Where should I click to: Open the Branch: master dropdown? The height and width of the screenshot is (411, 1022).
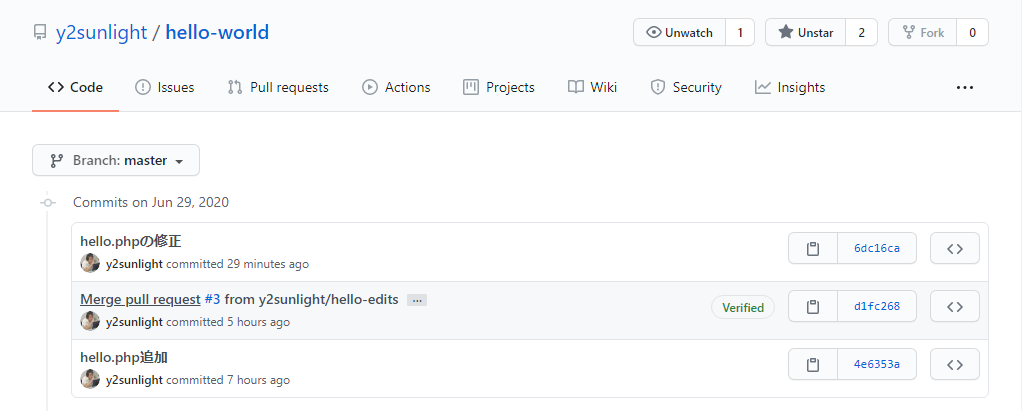[x=116, y=160]
